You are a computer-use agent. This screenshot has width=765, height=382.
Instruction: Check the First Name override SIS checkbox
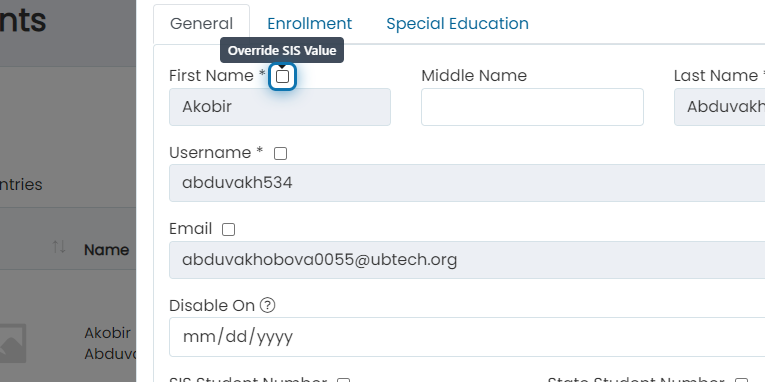click(x=282, y=77)
